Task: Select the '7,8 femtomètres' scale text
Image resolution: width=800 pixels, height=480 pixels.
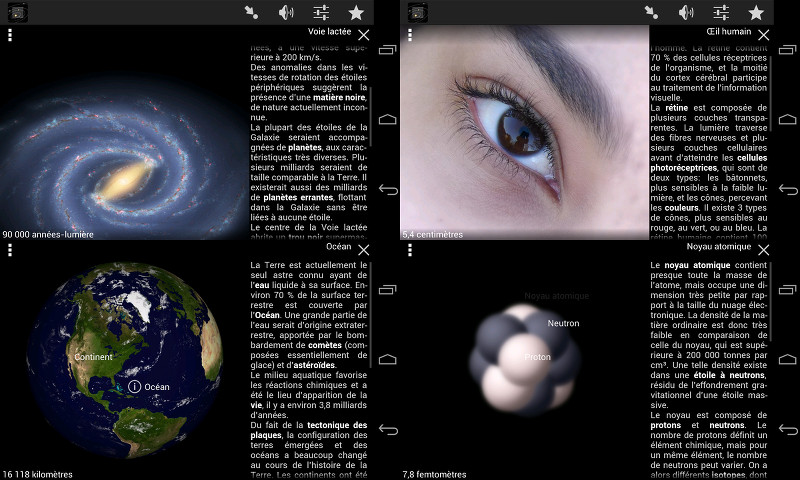Action: 434,474
